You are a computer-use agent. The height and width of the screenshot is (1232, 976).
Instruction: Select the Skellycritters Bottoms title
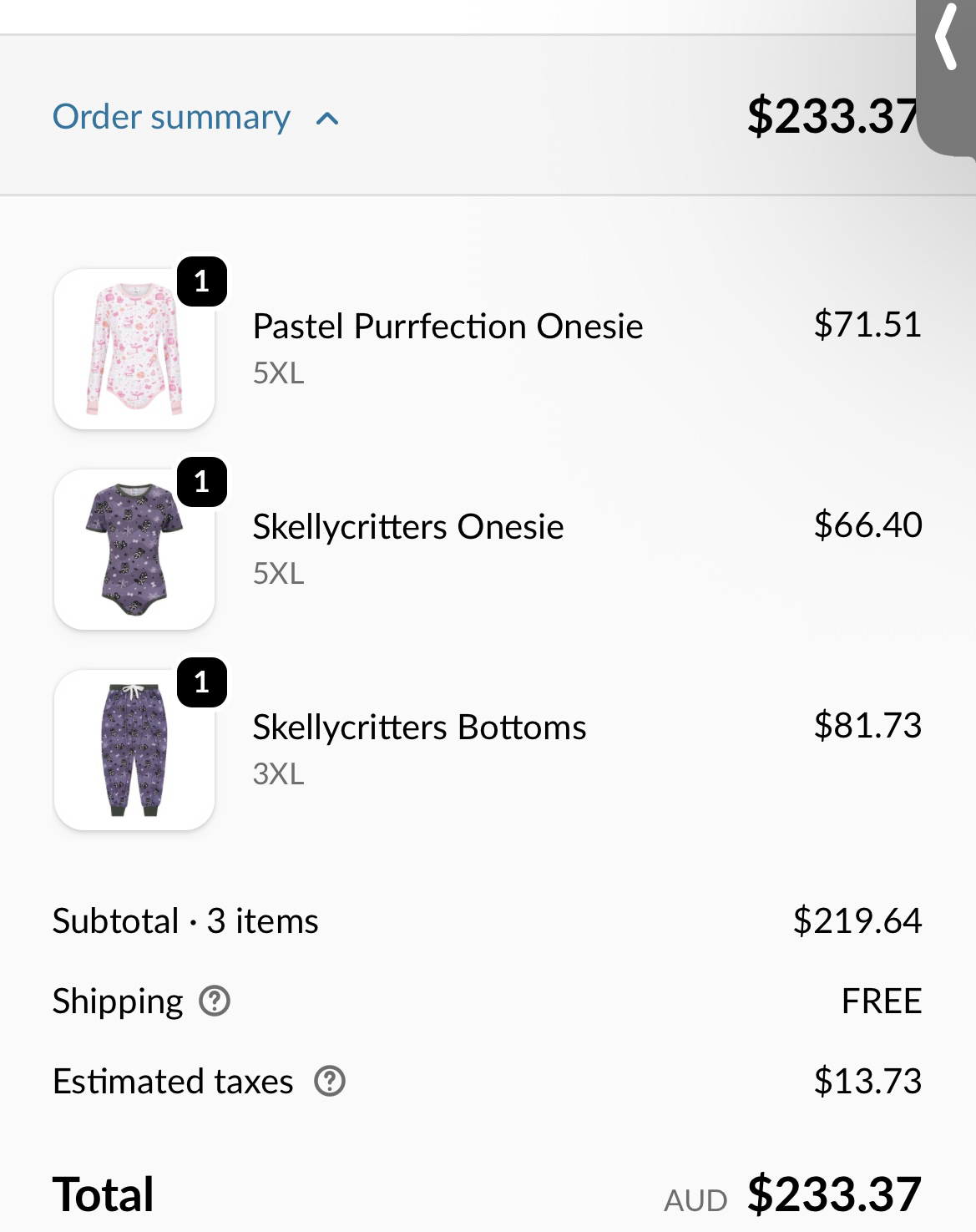tap(419, 727)
